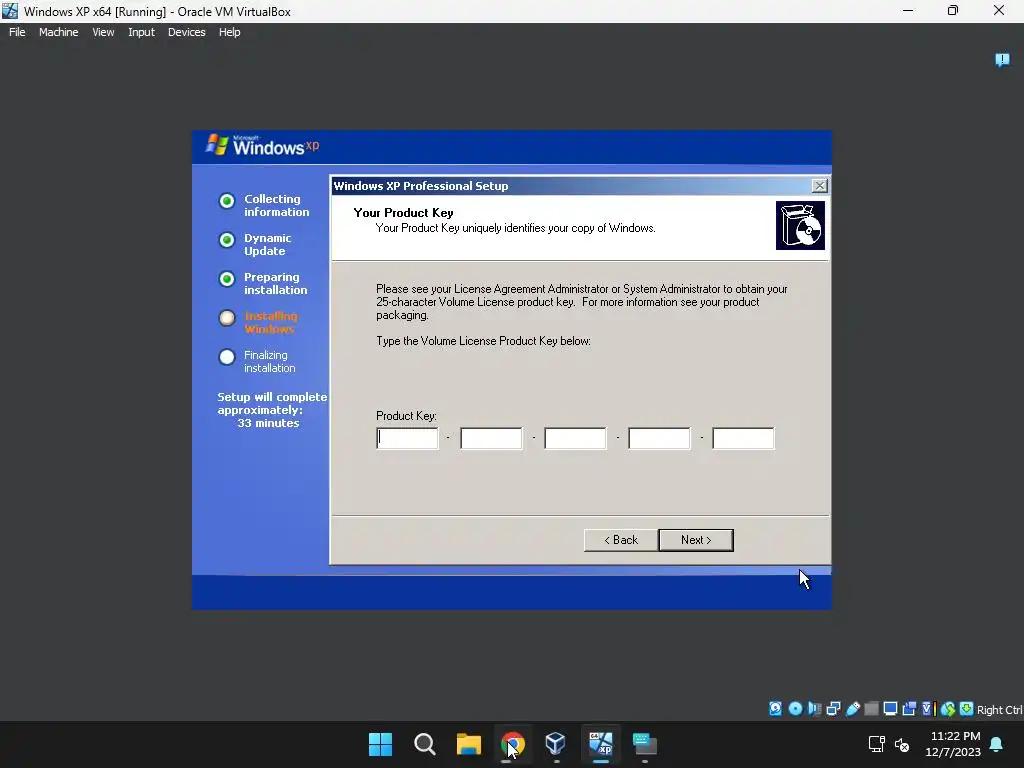Click the Dynamic Update step indicator
This screenshot has width=1024, height=768.
pyautogui.click(x=227, y=240)
